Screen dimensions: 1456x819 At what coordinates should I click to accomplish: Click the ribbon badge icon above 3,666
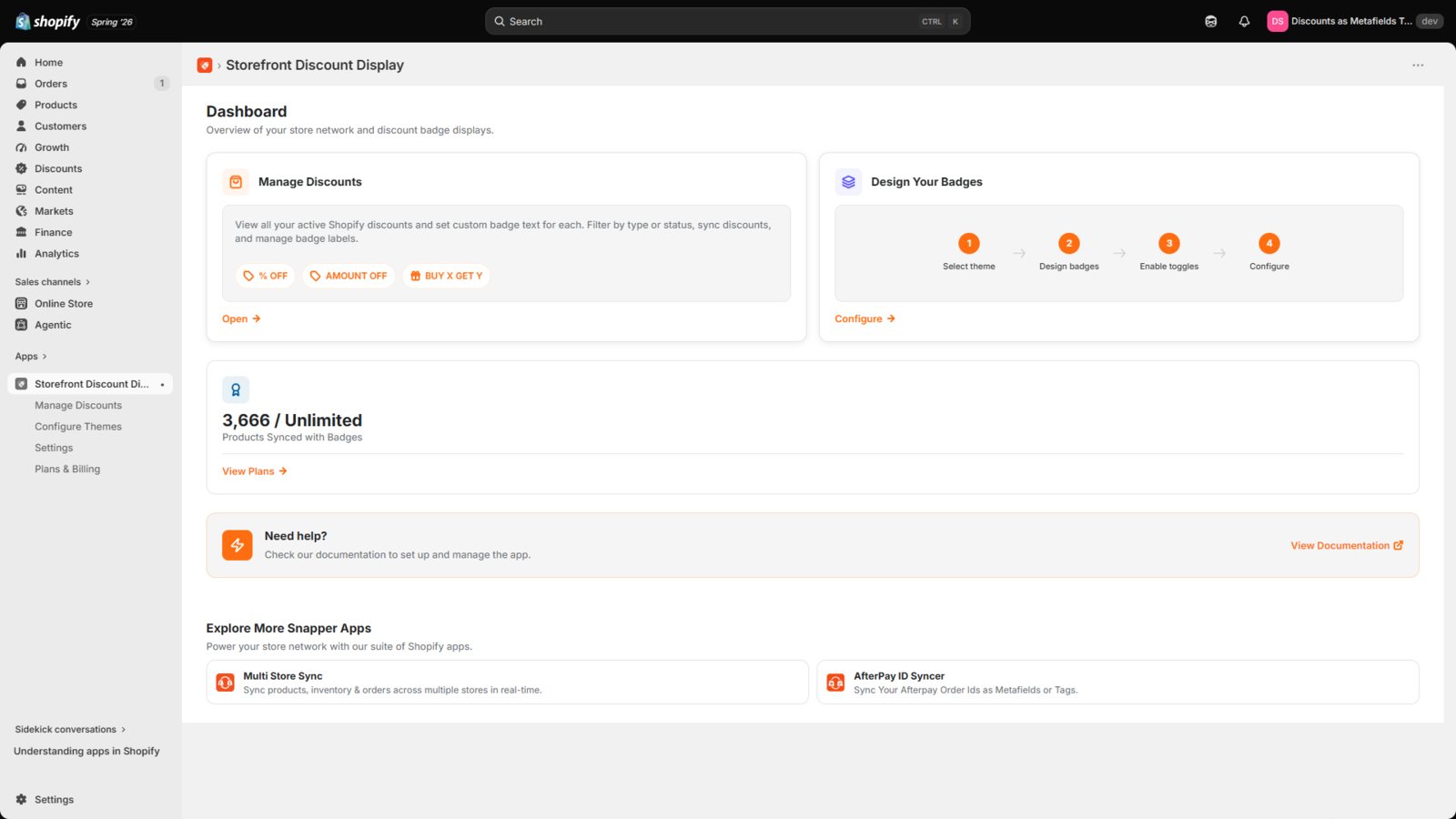pyautogui.click(x=236, y=389)
